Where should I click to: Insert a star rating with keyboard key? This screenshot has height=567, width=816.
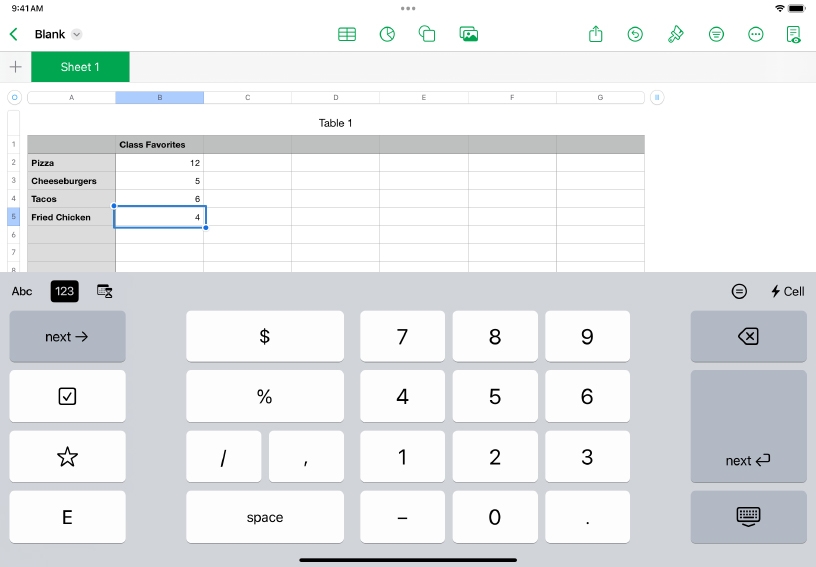coord(67,457)
